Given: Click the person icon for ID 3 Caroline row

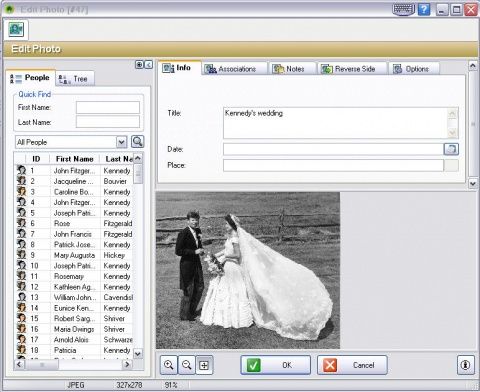Looking at the screenshot, I should click(21, 191).
